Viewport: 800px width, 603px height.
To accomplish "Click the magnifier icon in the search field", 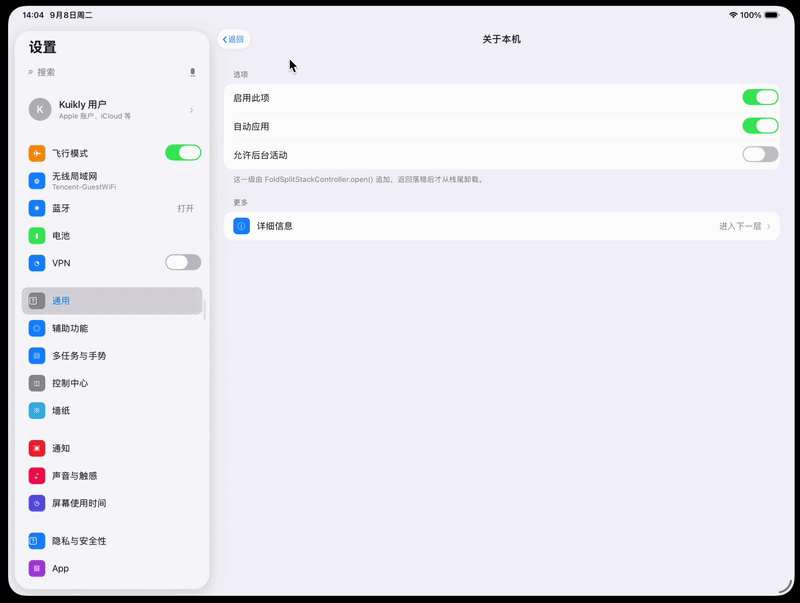I will point(31,72).
